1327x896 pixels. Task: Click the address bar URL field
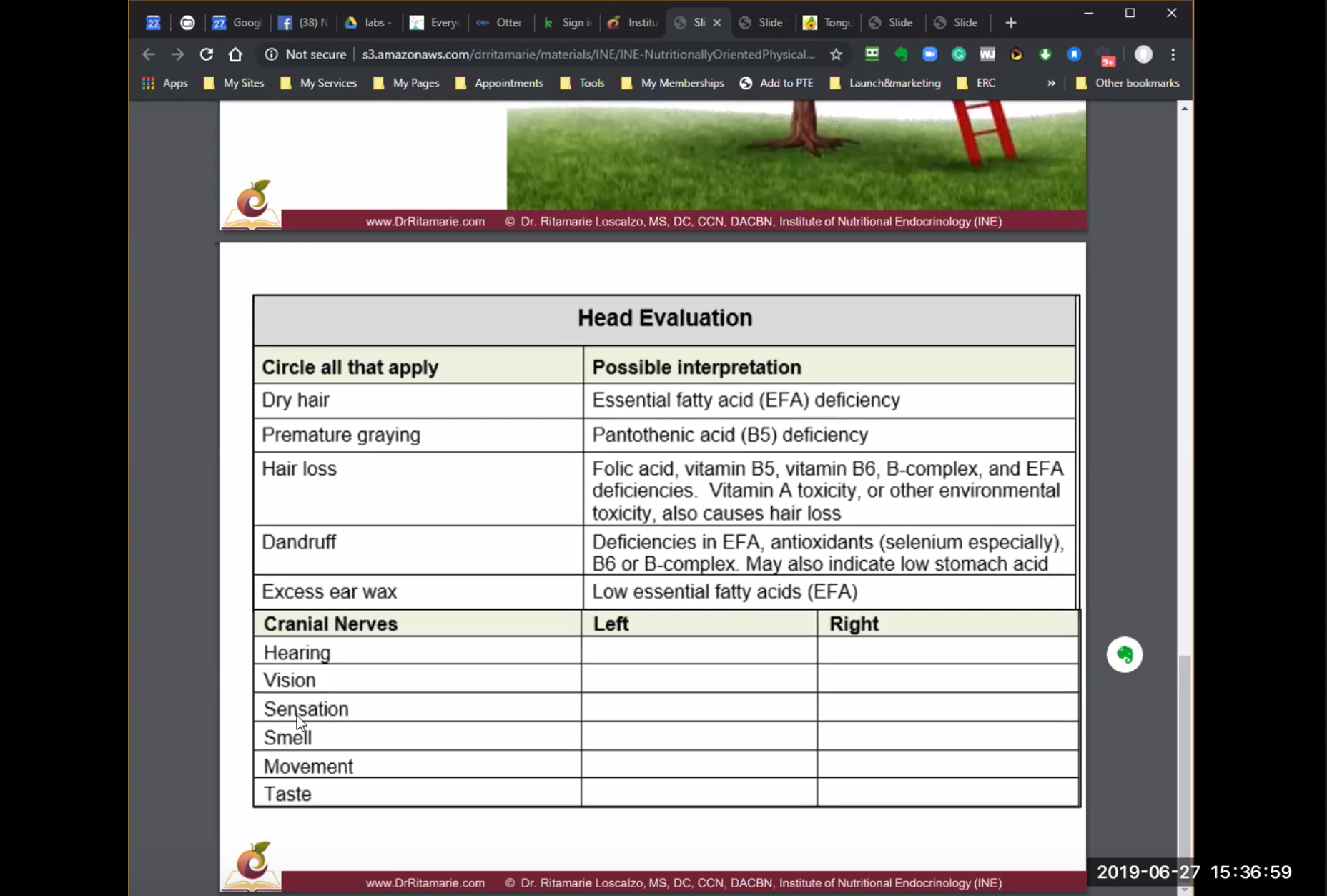(588, 54)
